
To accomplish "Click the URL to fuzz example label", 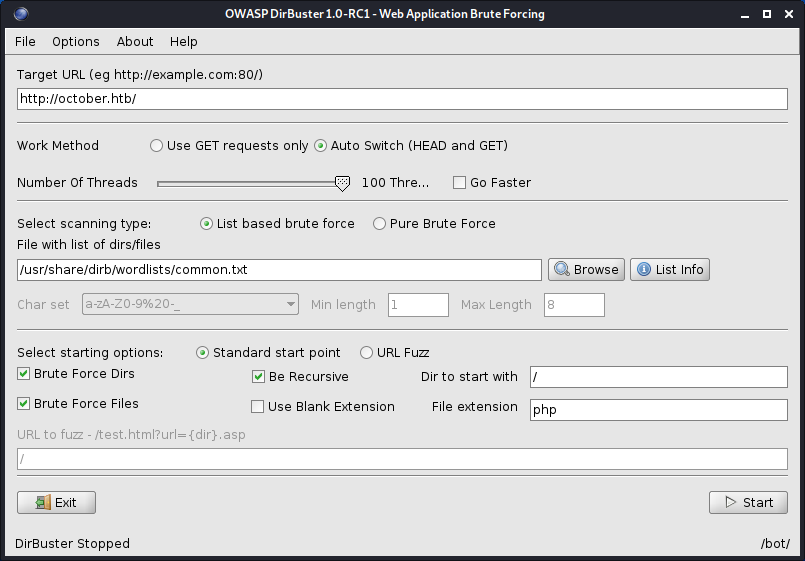I will [131, 435].
